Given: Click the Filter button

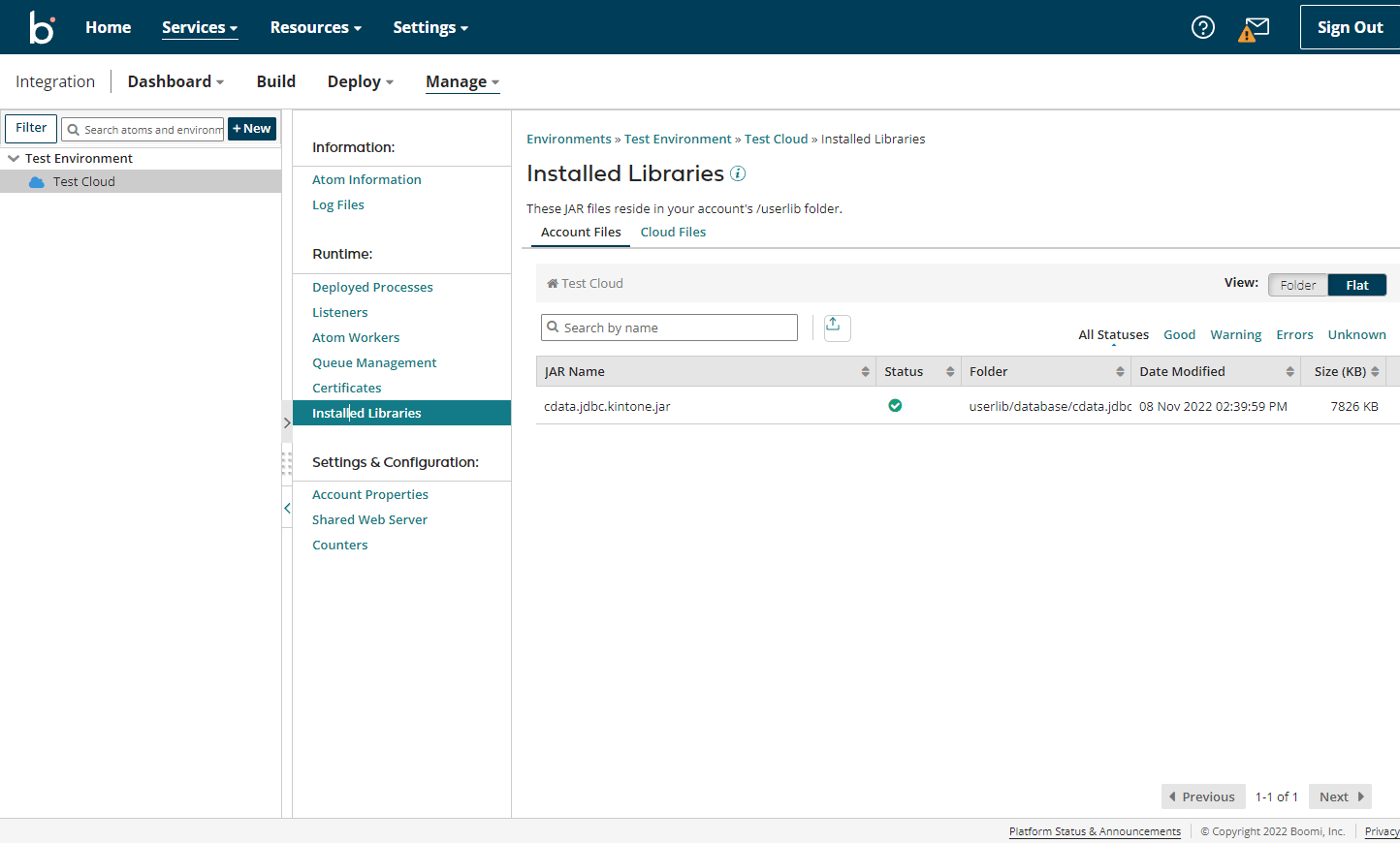Looking at the screenshot, I should (31, 128).
